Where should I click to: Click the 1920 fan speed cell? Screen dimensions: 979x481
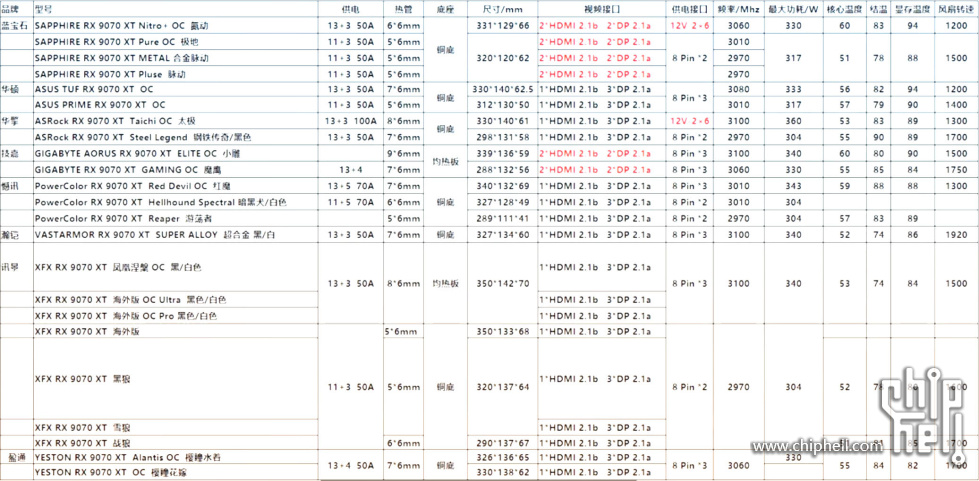pyautogui.click(x=956, y=235)
